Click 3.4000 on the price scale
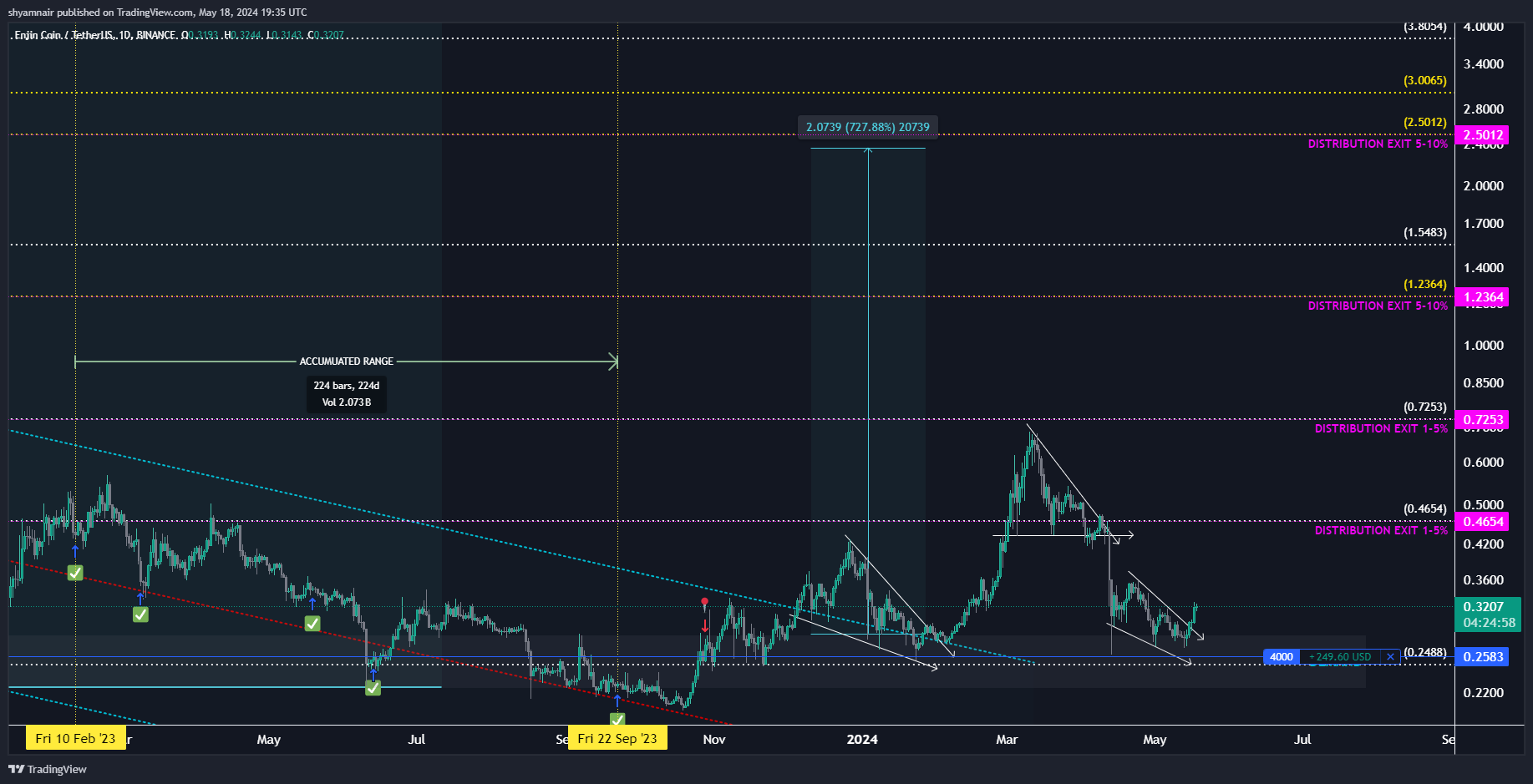The width and height of the screenshot is (1533, 784). pyautogui.click(x=1483, y=64)
